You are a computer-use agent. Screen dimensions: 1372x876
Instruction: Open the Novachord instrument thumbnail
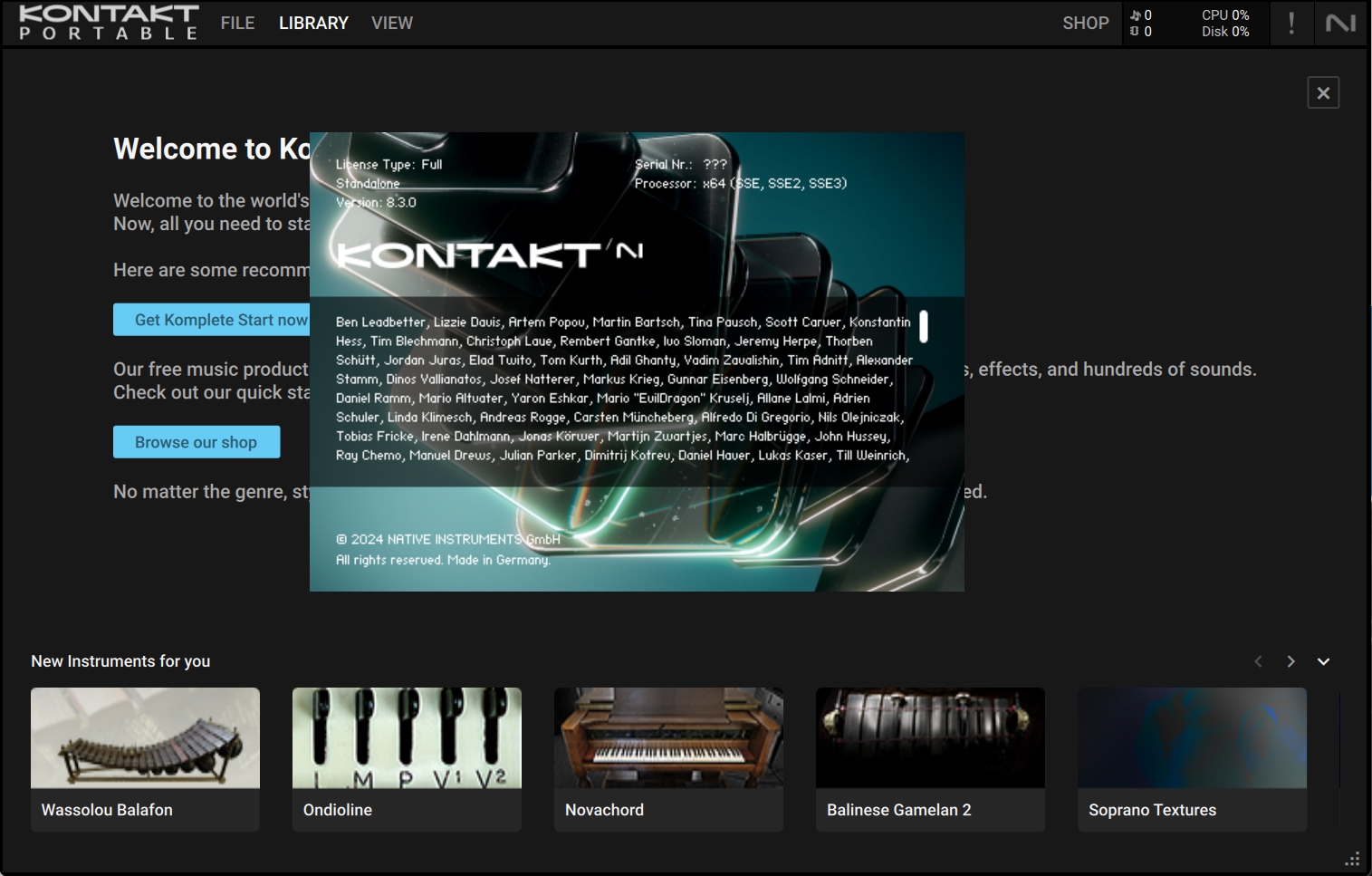pos(668,737)
